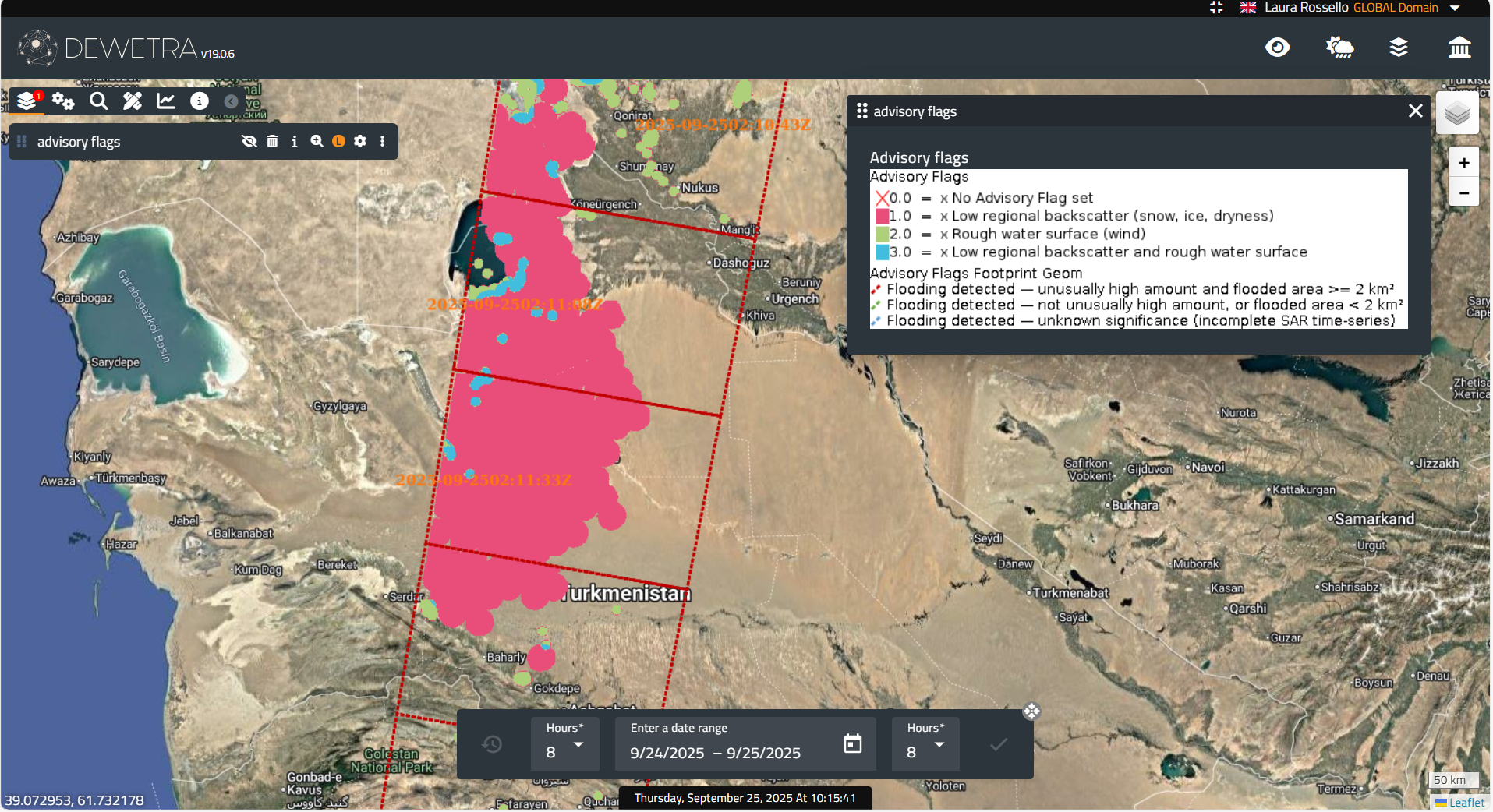Open the line chart tool
Image resolution: width=1493 pixels, height=812 pixels.
(166, 101)
